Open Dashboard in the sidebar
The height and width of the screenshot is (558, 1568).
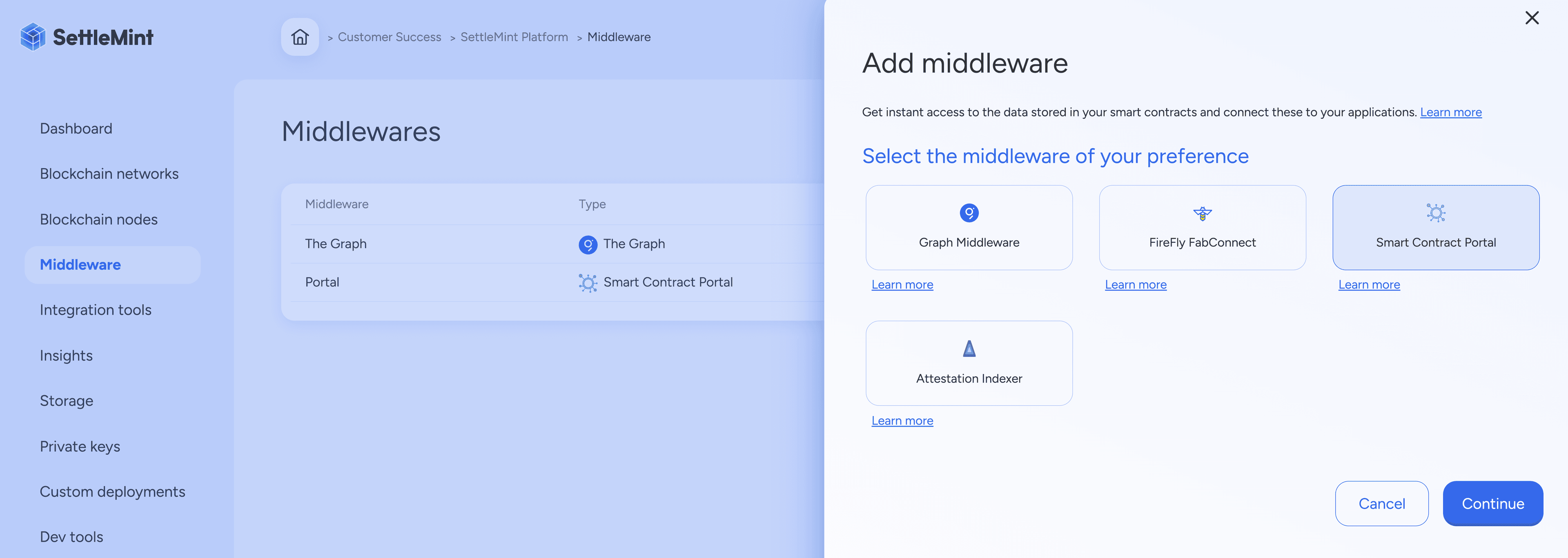(76, 129)
